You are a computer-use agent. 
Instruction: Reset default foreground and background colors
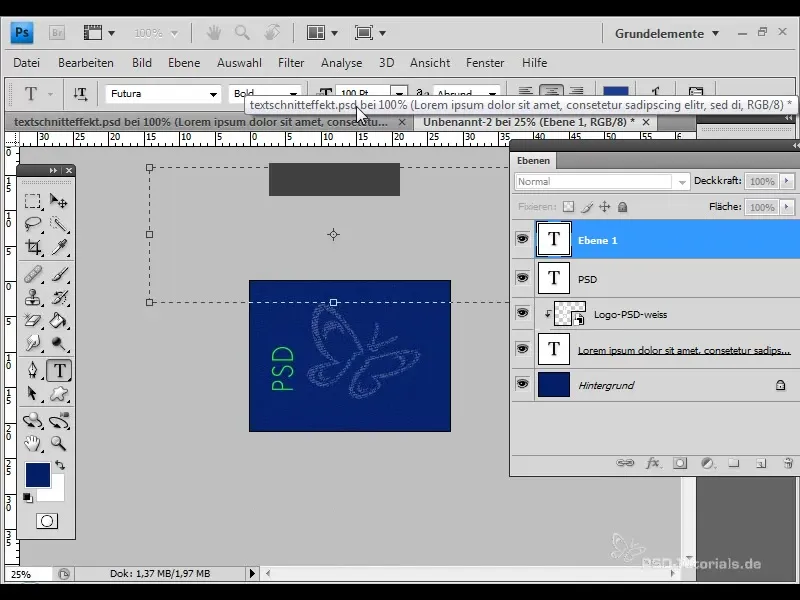point(28,497)
